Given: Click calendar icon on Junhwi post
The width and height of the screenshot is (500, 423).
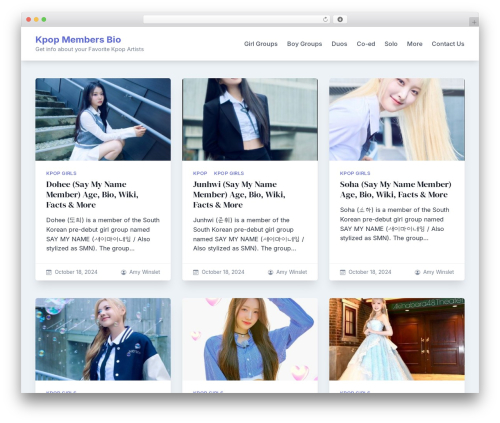Looking at the screenshot, I should click(196, 272).
